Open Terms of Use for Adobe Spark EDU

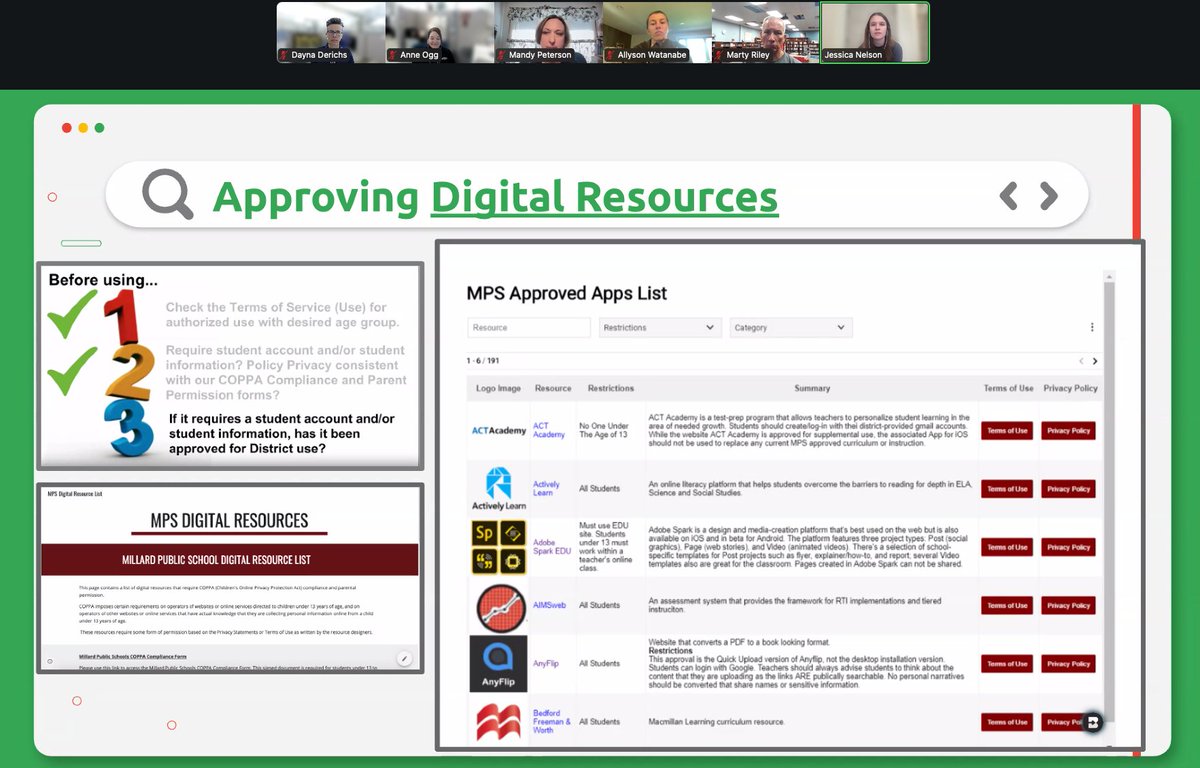tap(1007, 547)
